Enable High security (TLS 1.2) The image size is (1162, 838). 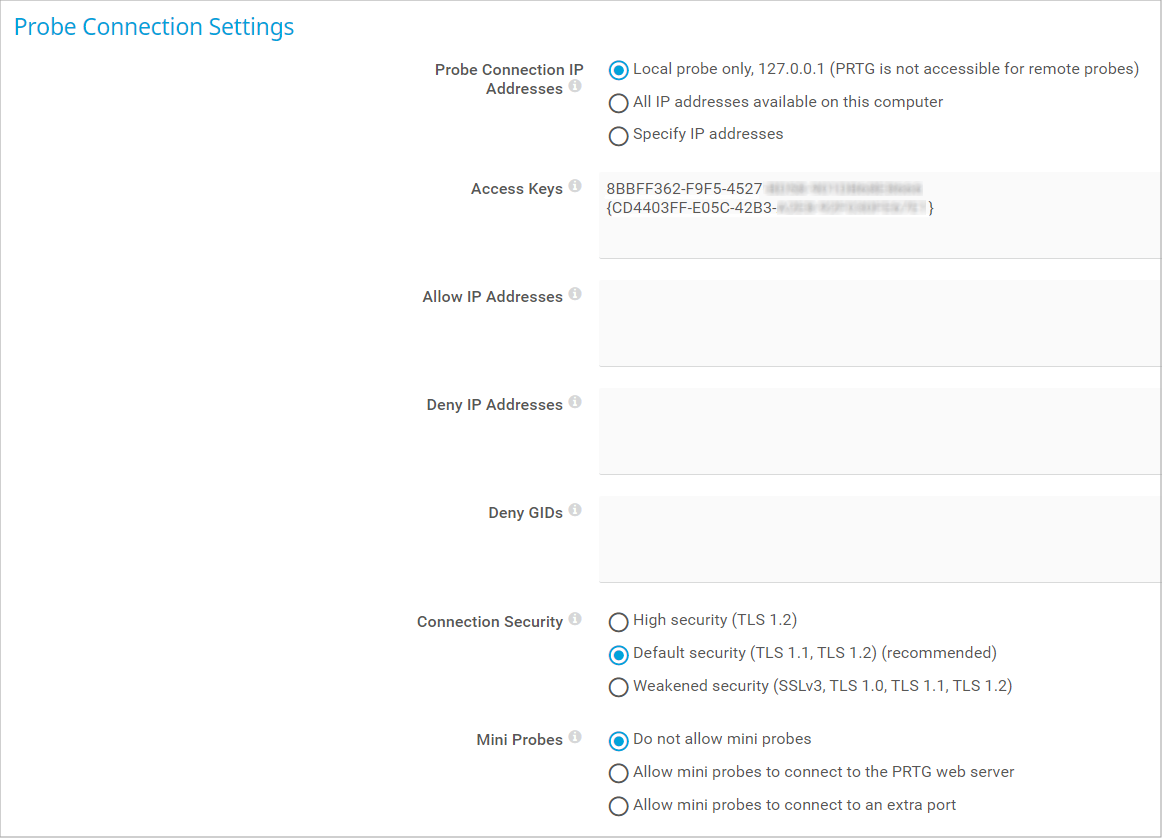tap(619, 621)
